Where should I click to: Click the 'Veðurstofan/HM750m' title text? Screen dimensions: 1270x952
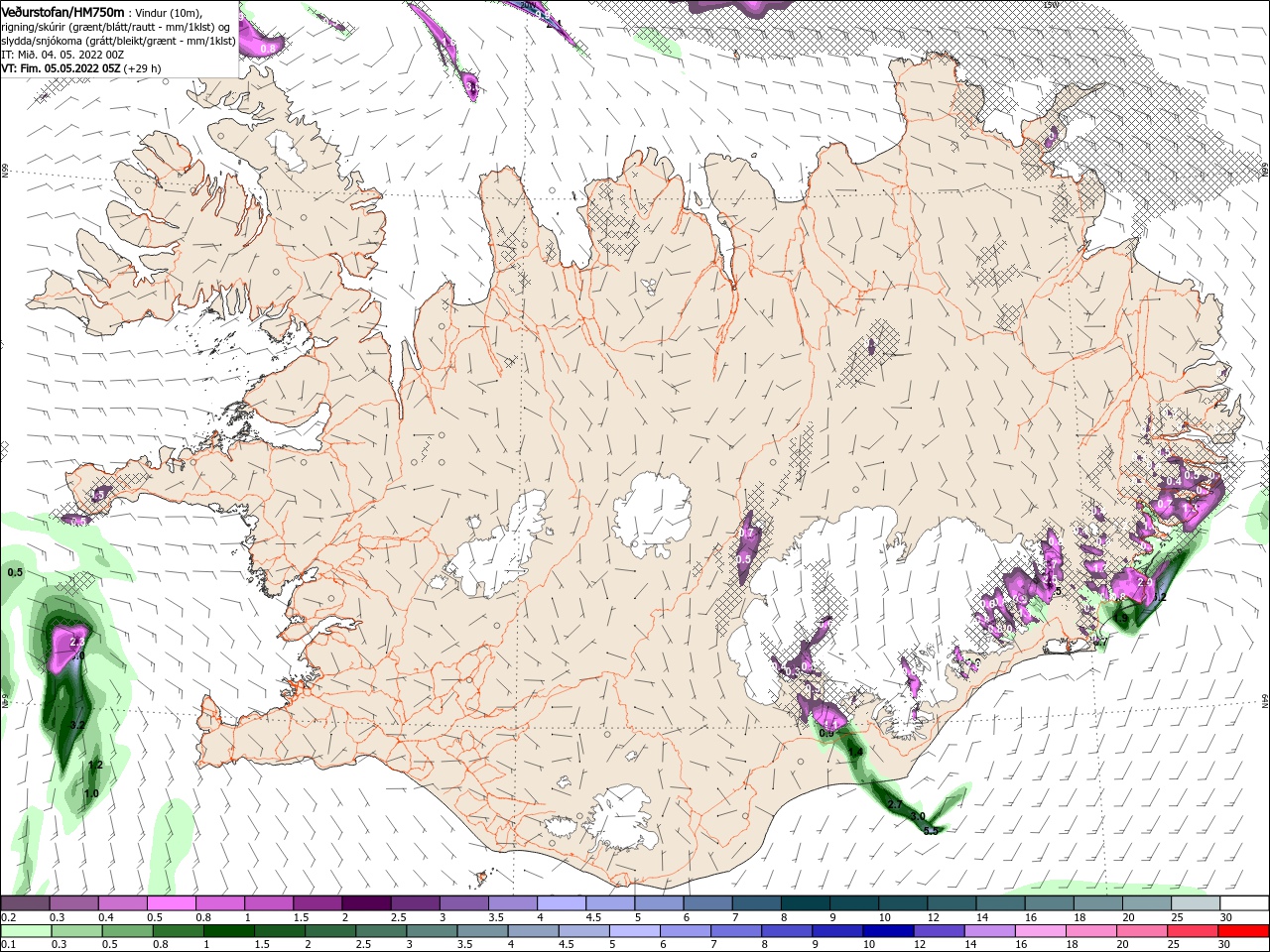63,11
